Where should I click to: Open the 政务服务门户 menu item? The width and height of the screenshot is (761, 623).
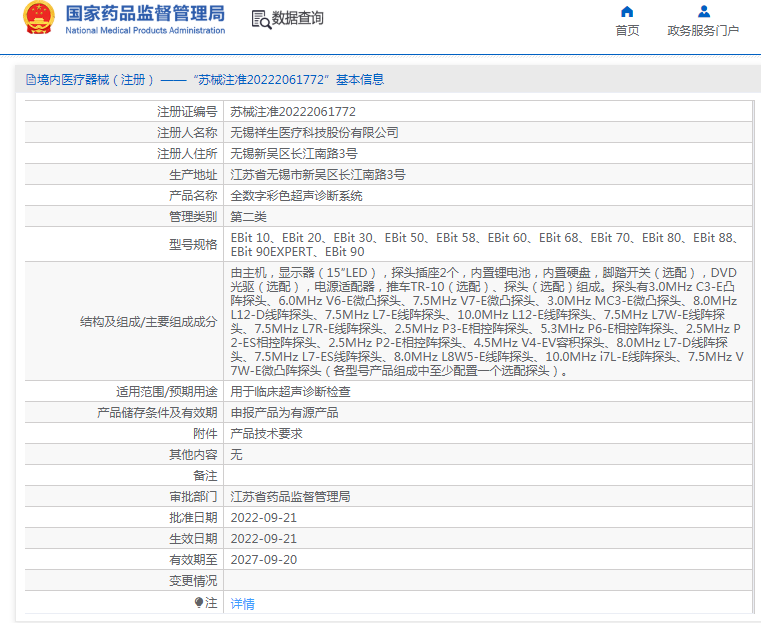(703, 30)
